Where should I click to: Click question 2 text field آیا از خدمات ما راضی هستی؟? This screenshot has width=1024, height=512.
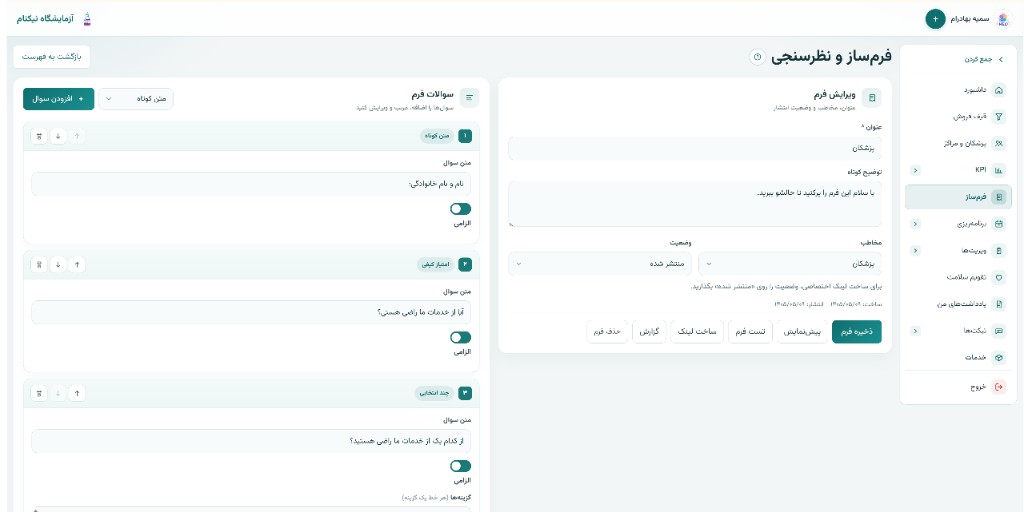[251, 312]
